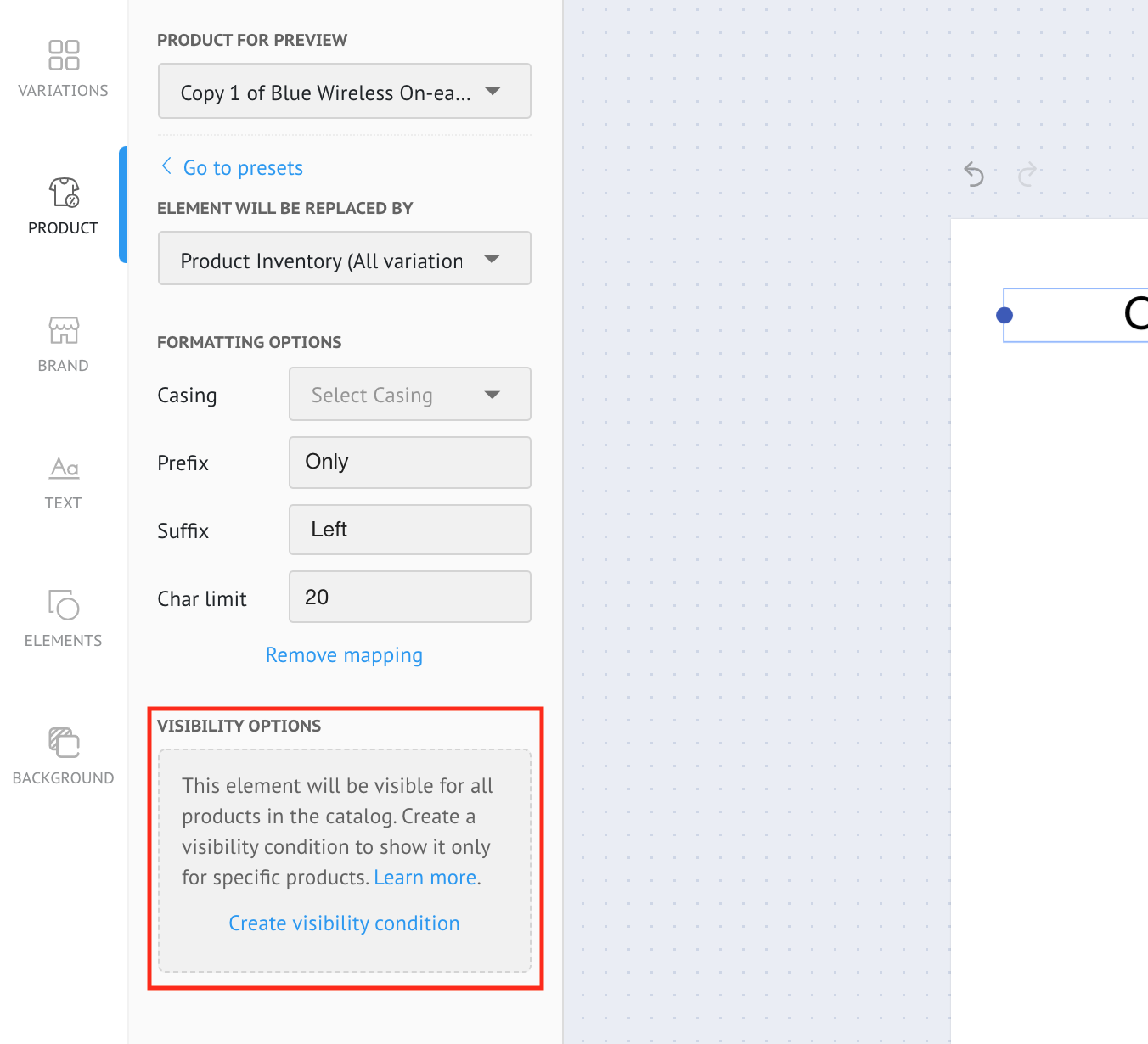Select the Product shirt icon
Image resolution: width=1148 pixels, height=1044 pixels.
pos(64,194)
